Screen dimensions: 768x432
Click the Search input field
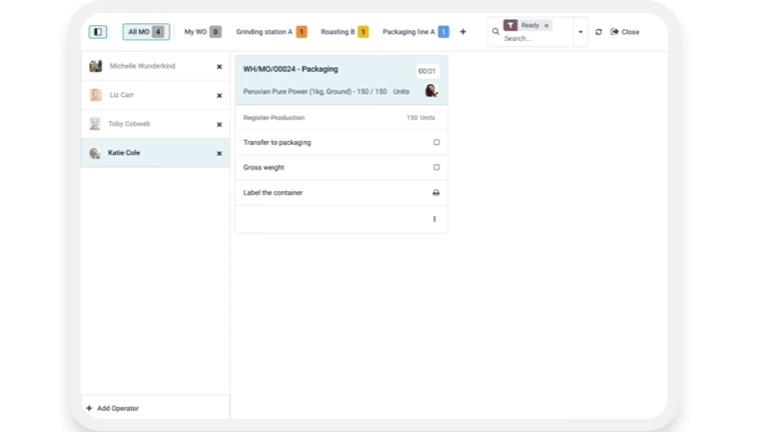(x=535, y=39)
